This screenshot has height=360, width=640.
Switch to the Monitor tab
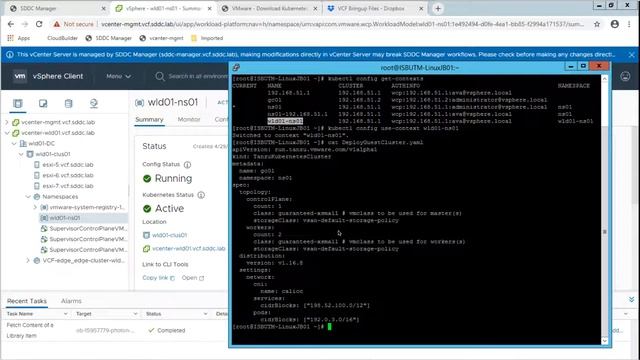coord(189,120)
